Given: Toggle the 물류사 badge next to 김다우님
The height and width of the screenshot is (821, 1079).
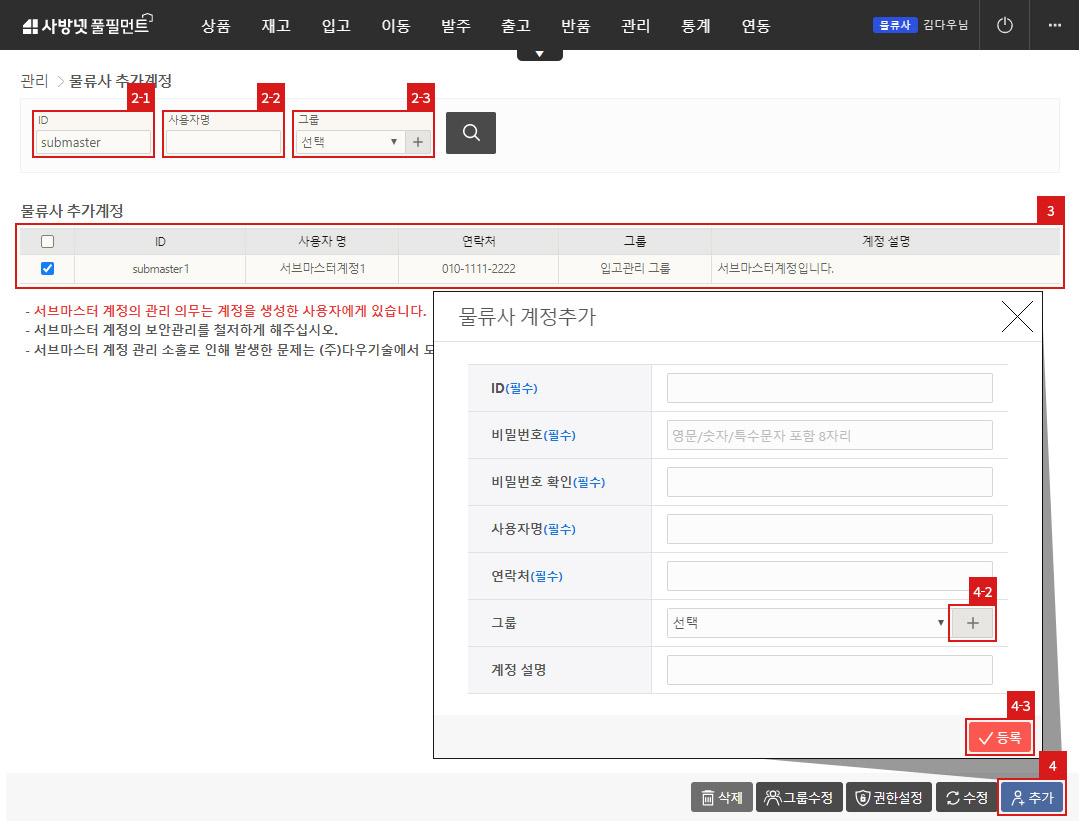Looking at the screenshot, I should [x=894, y=25].
